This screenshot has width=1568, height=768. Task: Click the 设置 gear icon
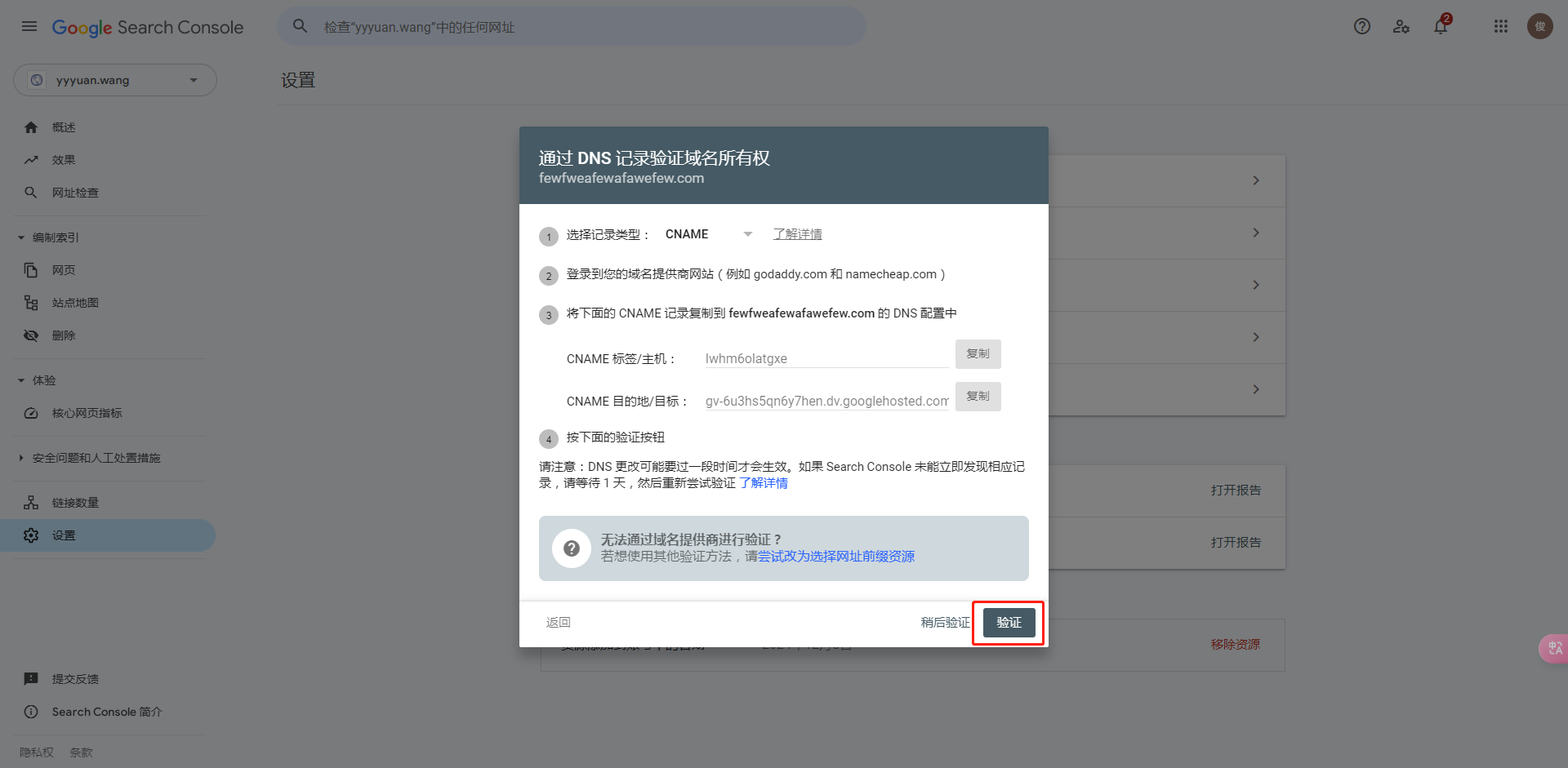pos(31,535)
